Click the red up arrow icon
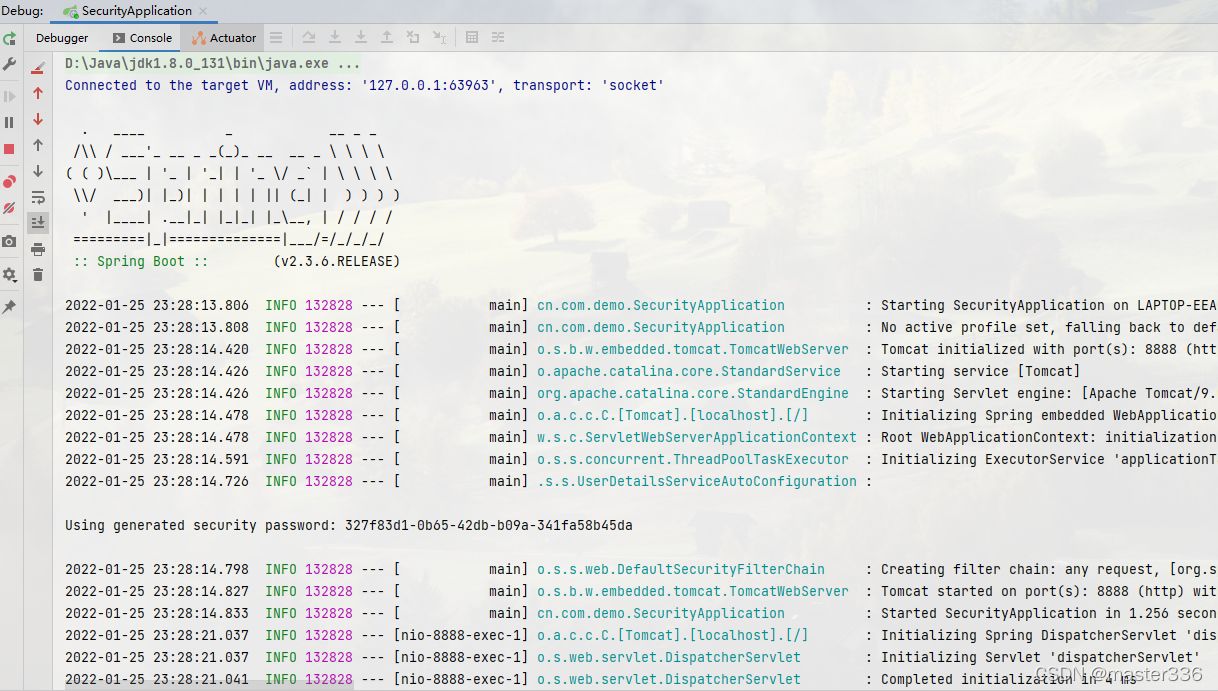The image size is (1218, 691). 38,93
